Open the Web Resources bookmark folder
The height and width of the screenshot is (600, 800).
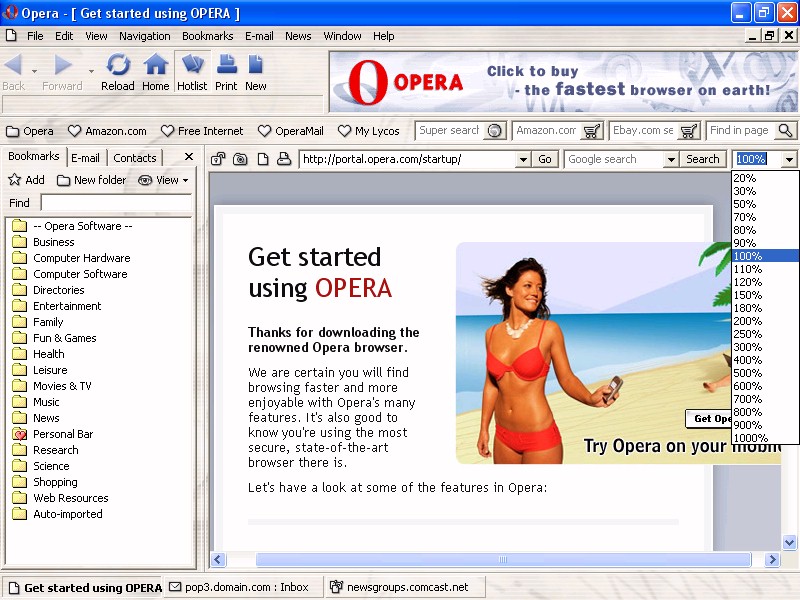[60, 498]
